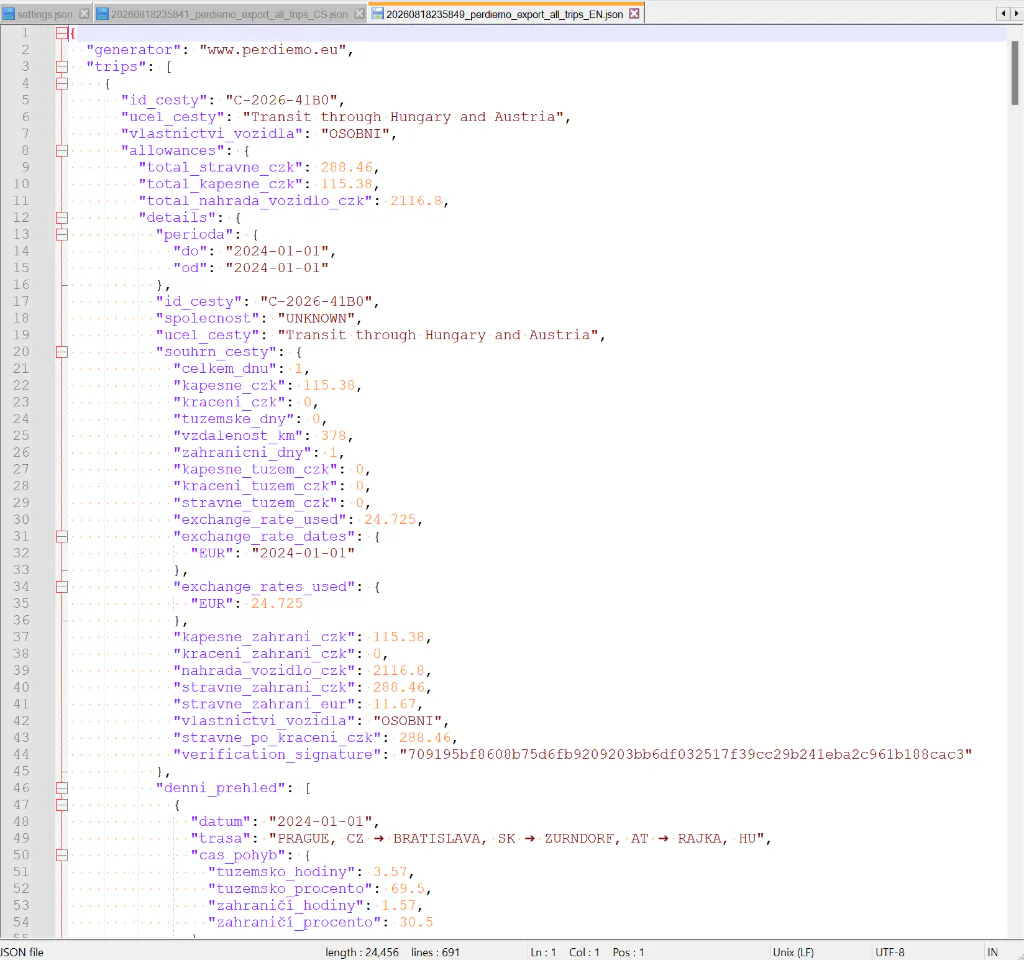Fold the "souhrn_cesty" object at line 20

point(61,352)
